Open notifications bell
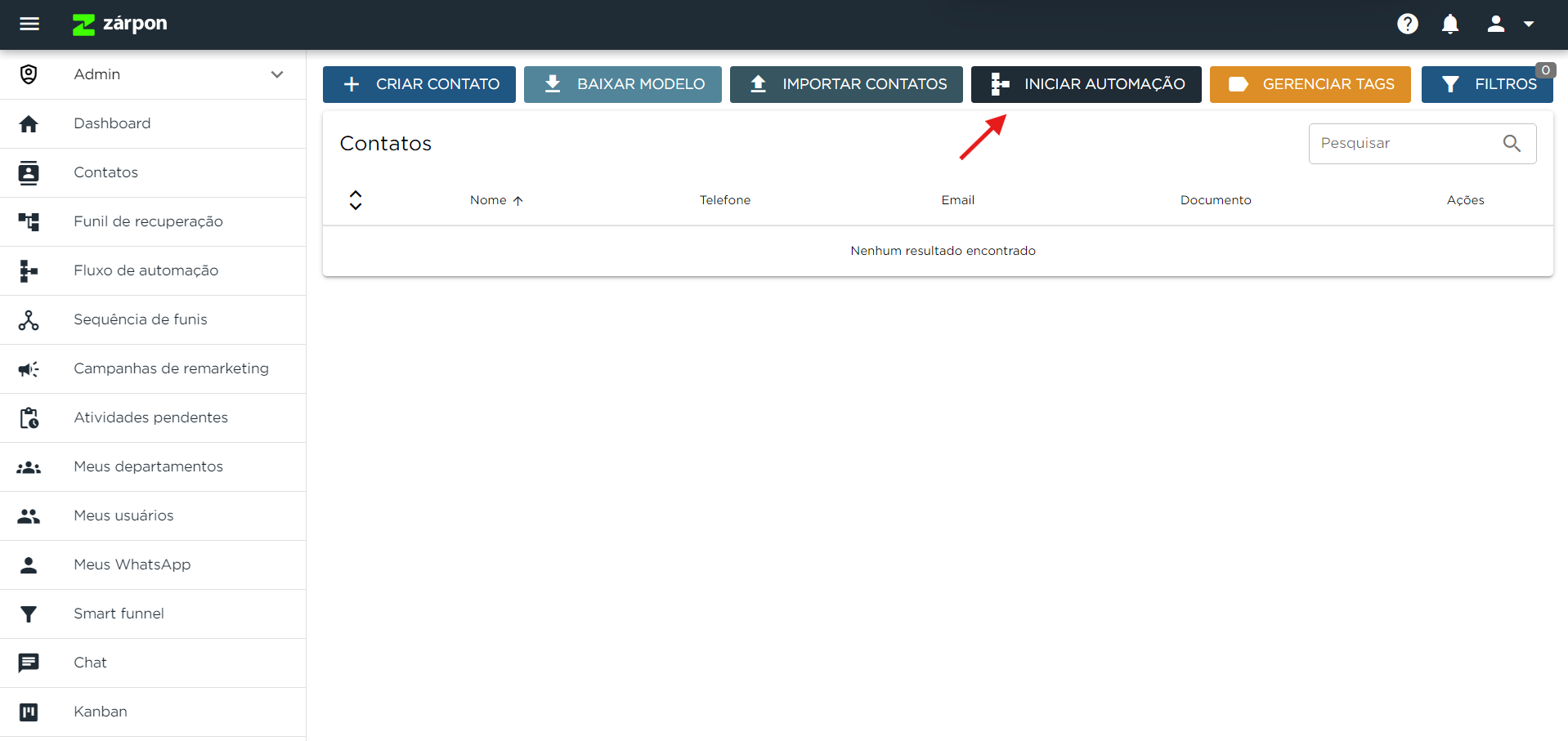Viewport: 1568px width, 741px height. tap(1449, 24)
